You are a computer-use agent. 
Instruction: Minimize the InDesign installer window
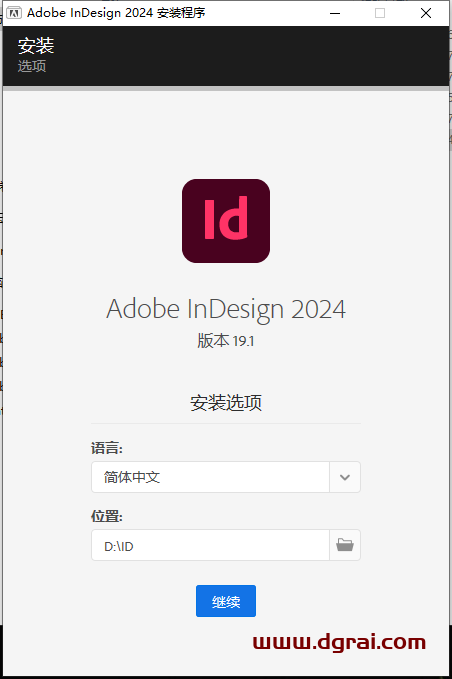click(x=335, y=13)
